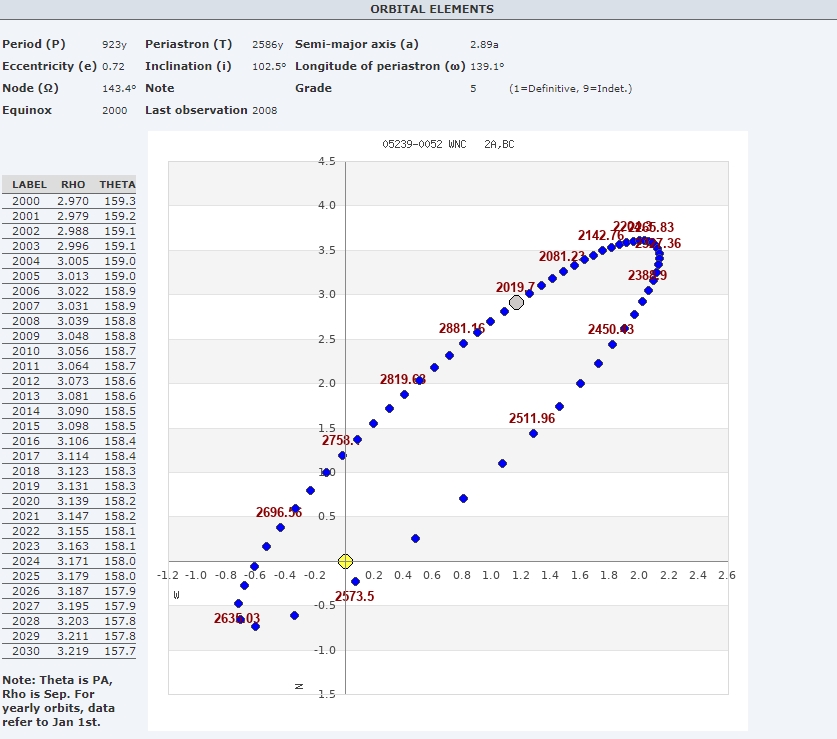Select the 2000 row in ephemeris table
Screen dimensions: 837x739
70,201
